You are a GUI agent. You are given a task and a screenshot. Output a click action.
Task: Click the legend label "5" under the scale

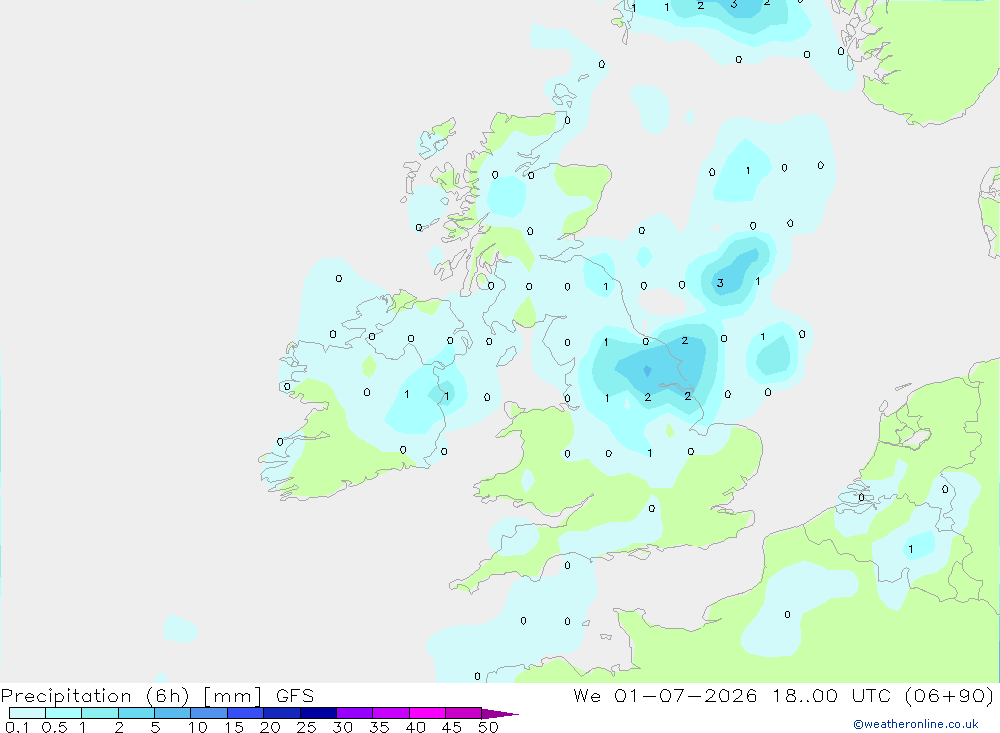(x=155, y=727)
